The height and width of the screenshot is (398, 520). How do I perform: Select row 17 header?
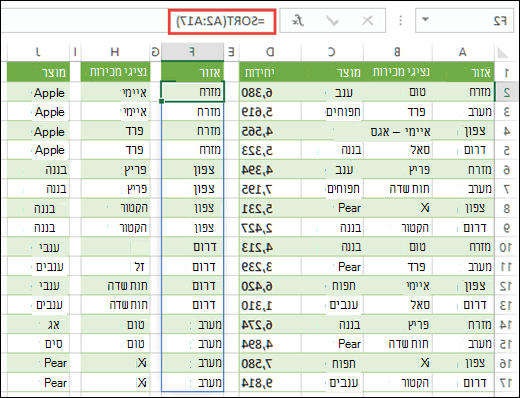(x=506, y=383)
